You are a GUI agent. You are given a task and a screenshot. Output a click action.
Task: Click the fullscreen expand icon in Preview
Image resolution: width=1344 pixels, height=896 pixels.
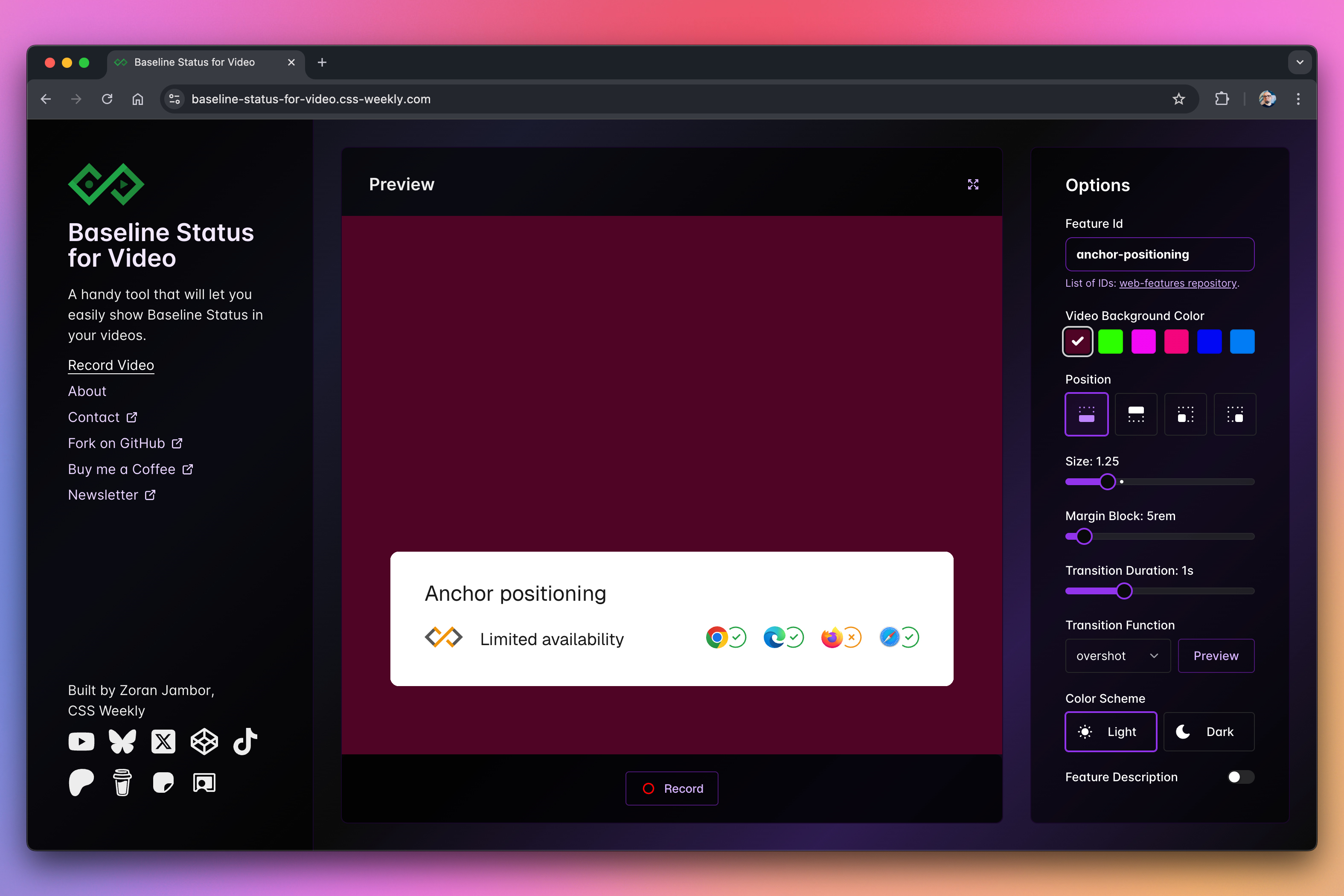click(972, 184)
